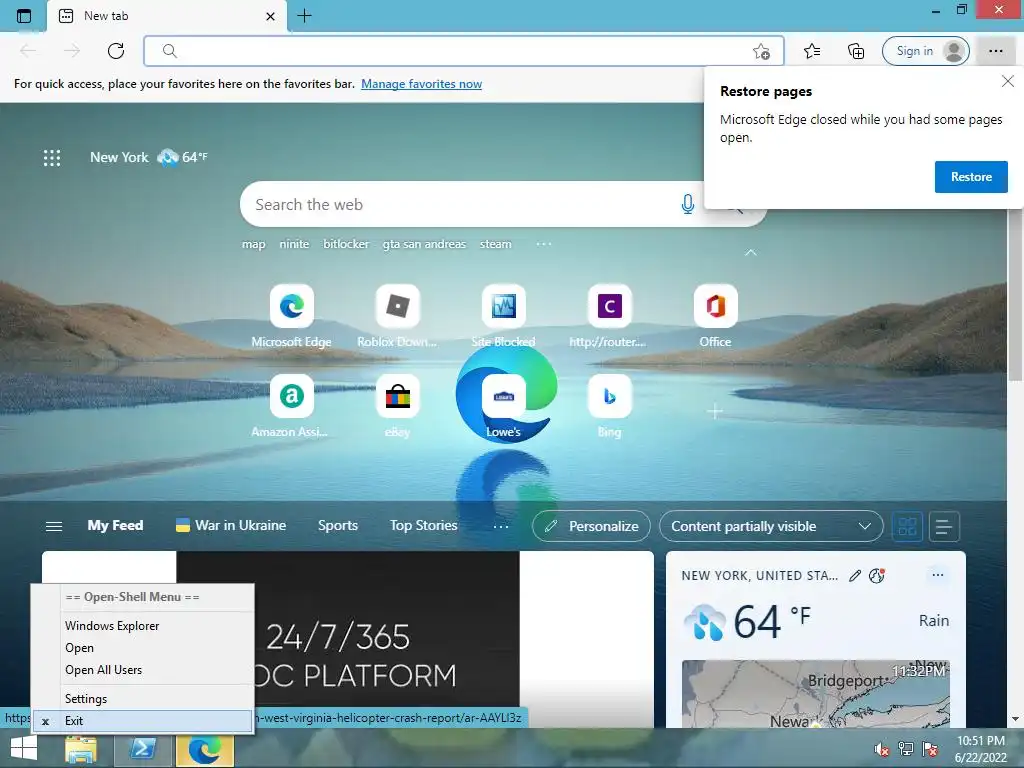Collapse quick links with the chevron
Viewport: 1024px width, 768px height.
coord(750,252)
